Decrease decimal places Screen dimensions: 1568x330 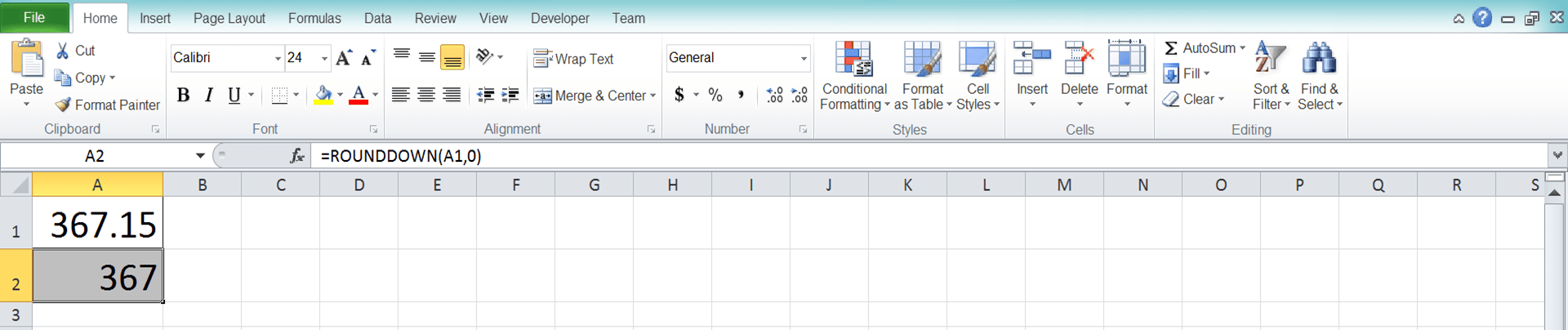point(800,96)
